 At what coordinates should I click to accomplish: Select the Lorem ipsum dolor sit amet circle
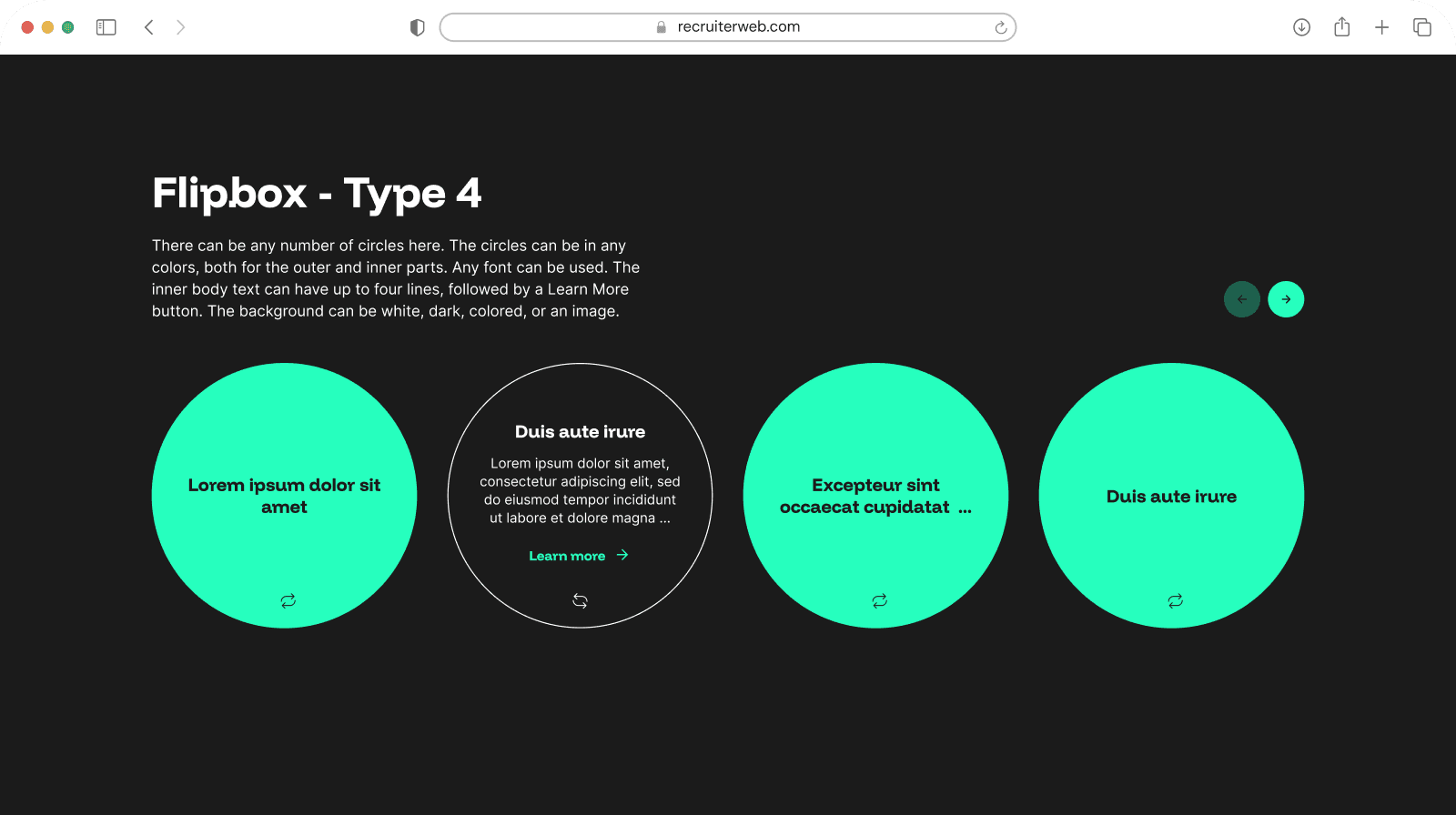click(284, 496)
